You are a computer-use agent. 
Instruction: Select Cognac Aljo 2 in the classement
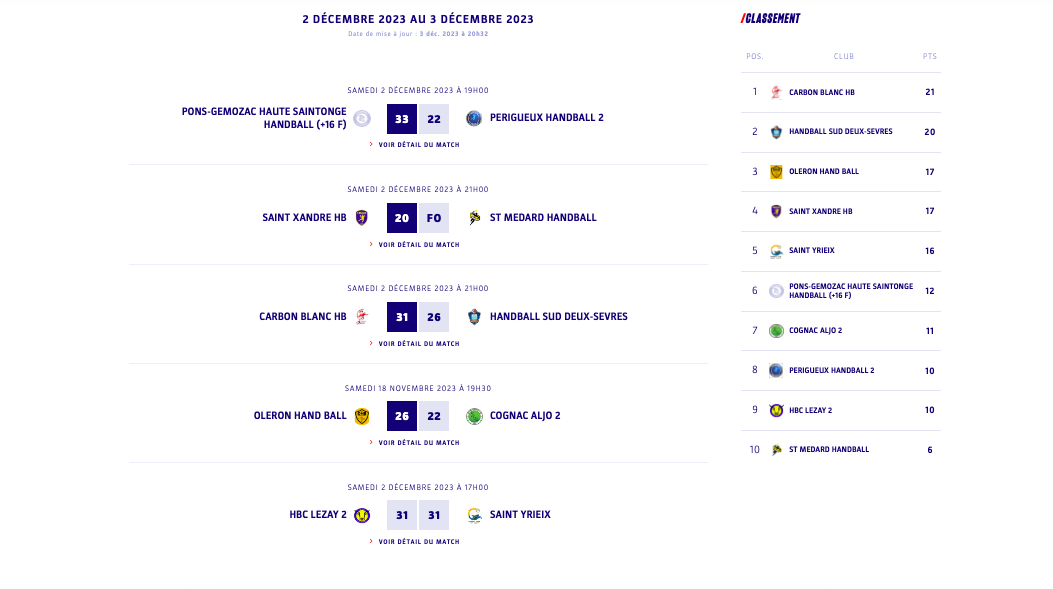pos(815,331)
